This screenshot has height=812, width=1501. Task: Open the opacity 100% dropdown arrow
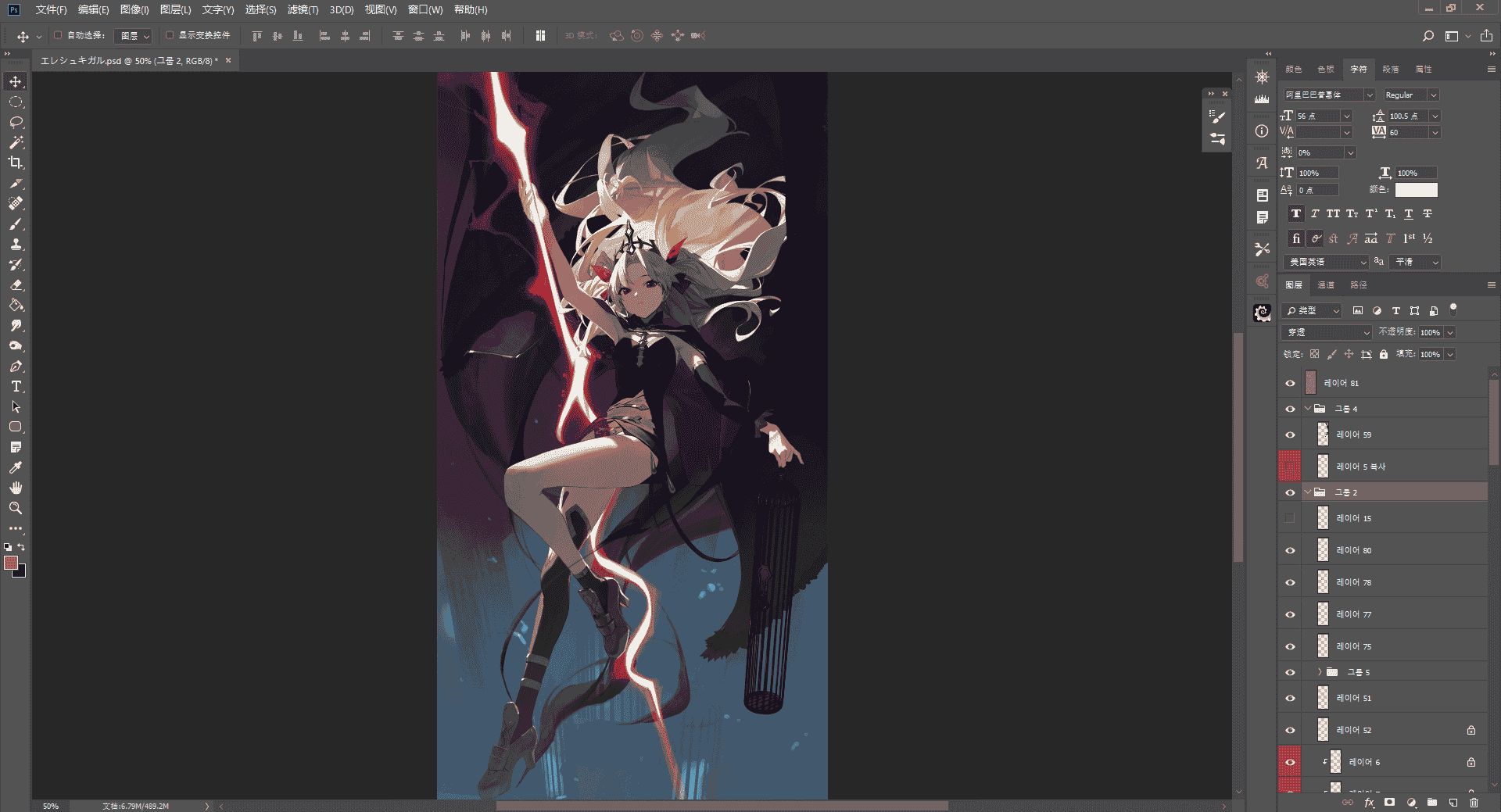[1449, 332]
